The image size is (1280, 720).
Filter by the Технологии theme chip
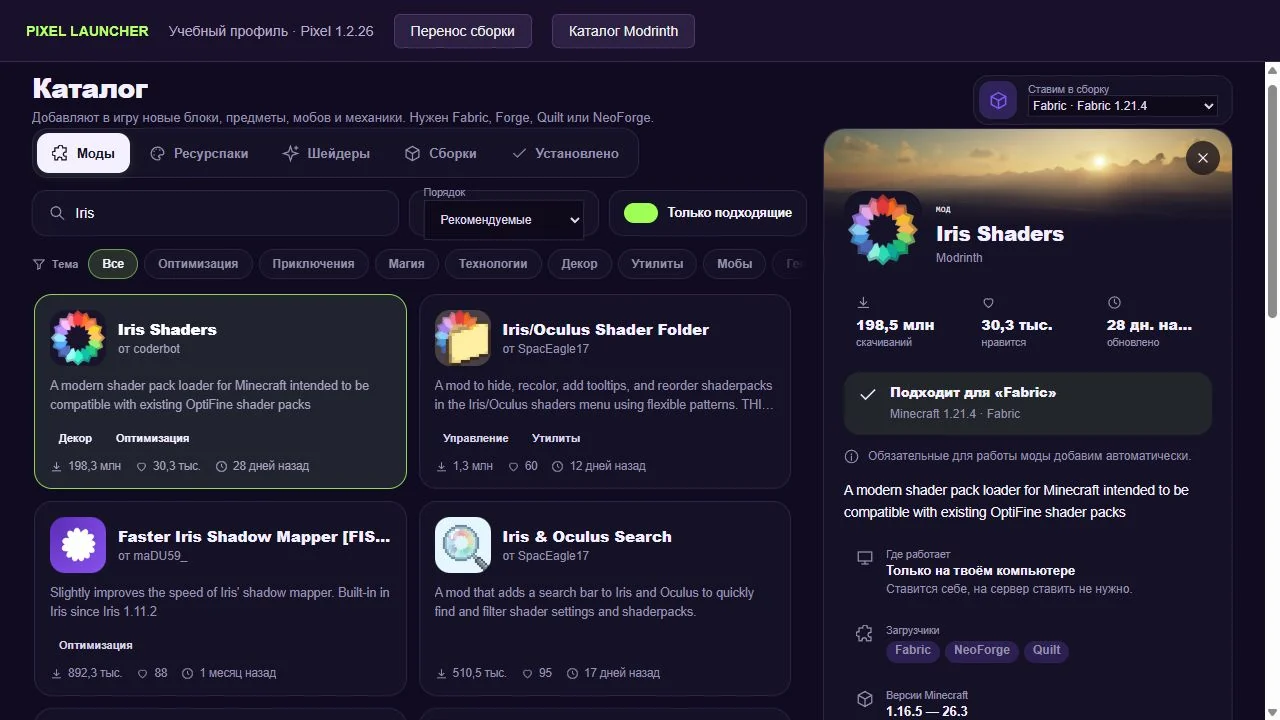click(x=493, y=264)
